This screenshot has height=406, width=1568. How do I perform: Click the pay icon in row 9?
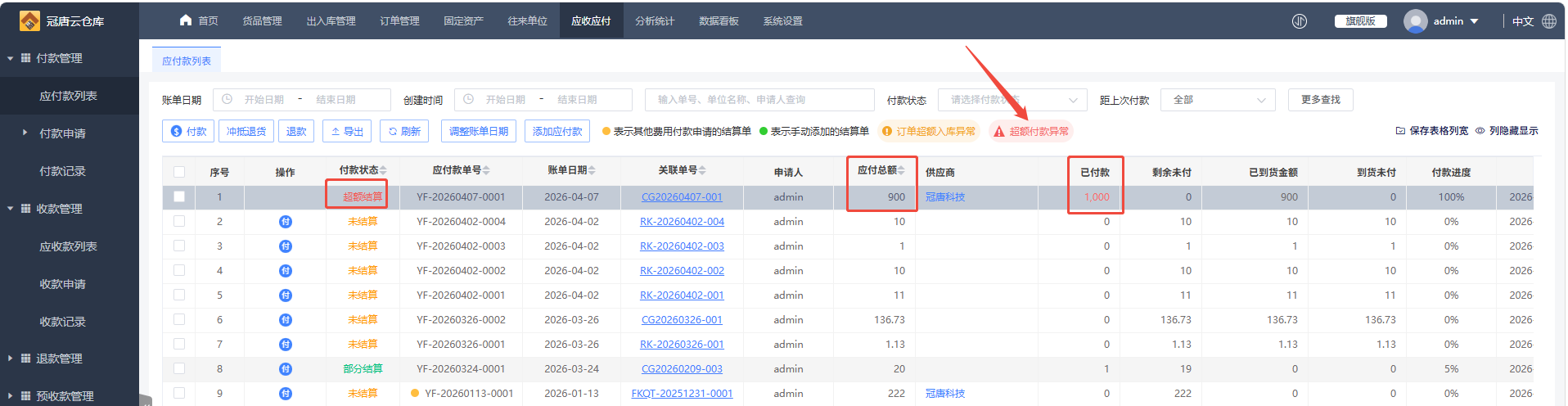pyautogui.click(x=285, y=394)
